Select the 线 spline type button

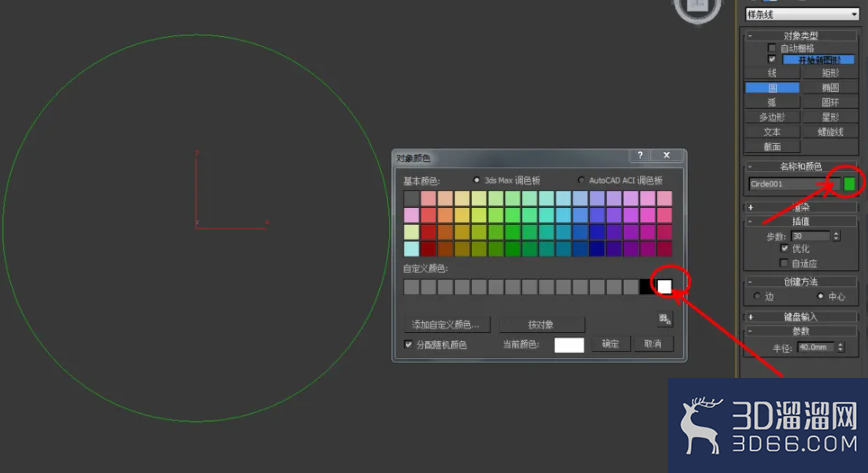pyautogui.click(x=772, y=73)
